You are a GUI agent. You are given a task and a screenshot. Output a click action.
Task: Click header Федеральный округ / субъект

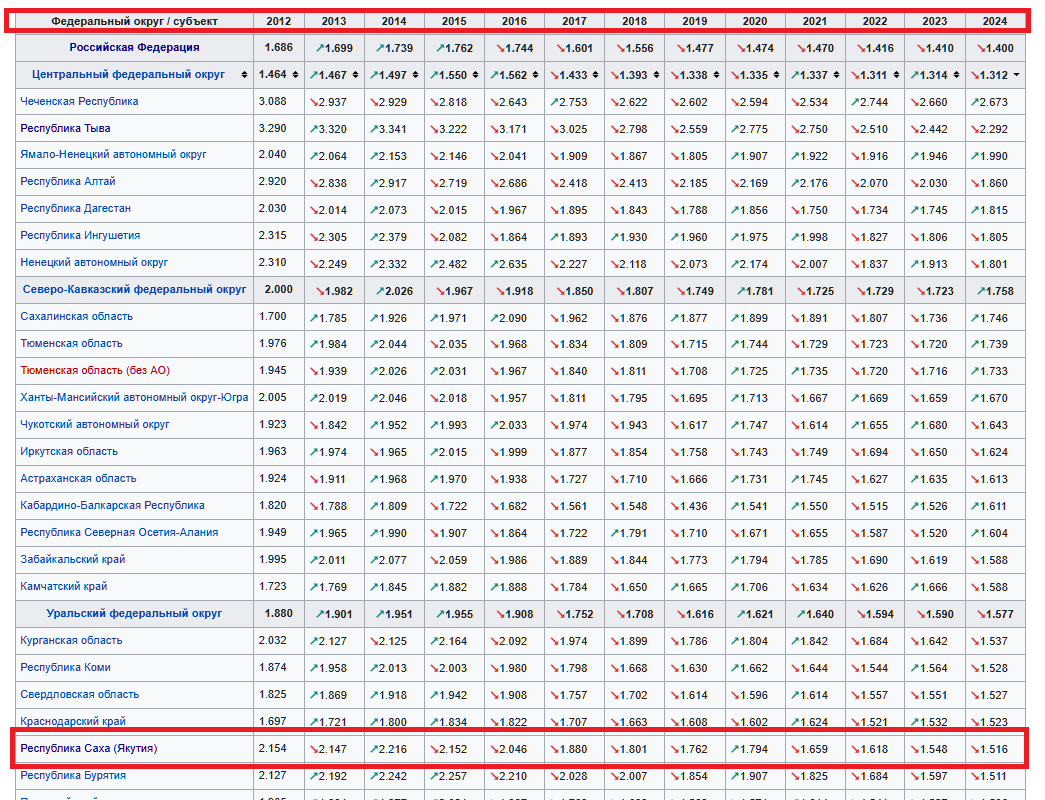(x=135, y=21)
